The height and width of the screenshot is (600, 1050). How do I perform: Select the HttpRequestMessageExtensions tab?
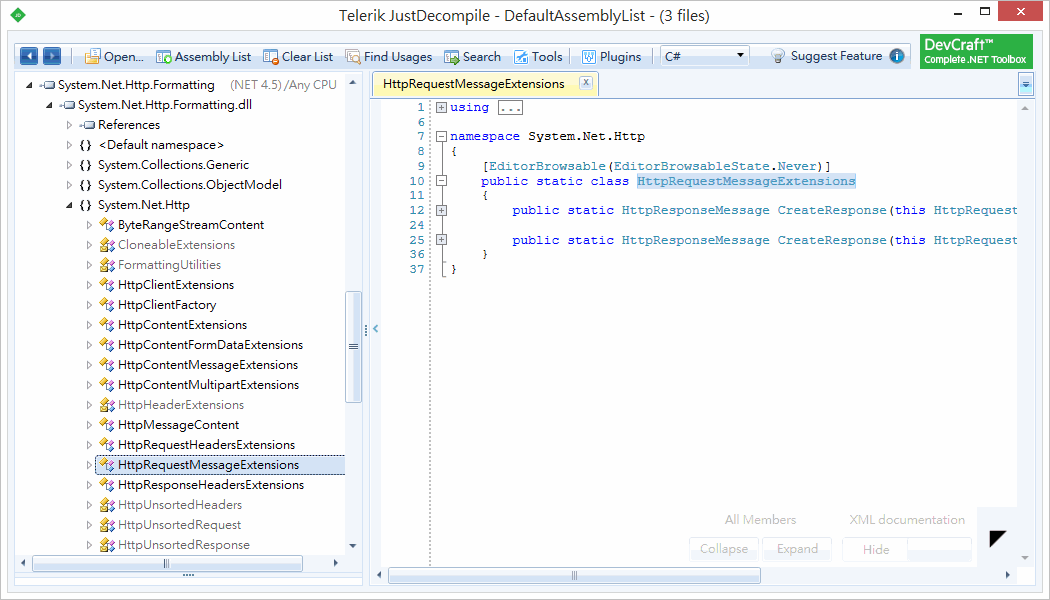pyautogui.click(x=473, y=84)
